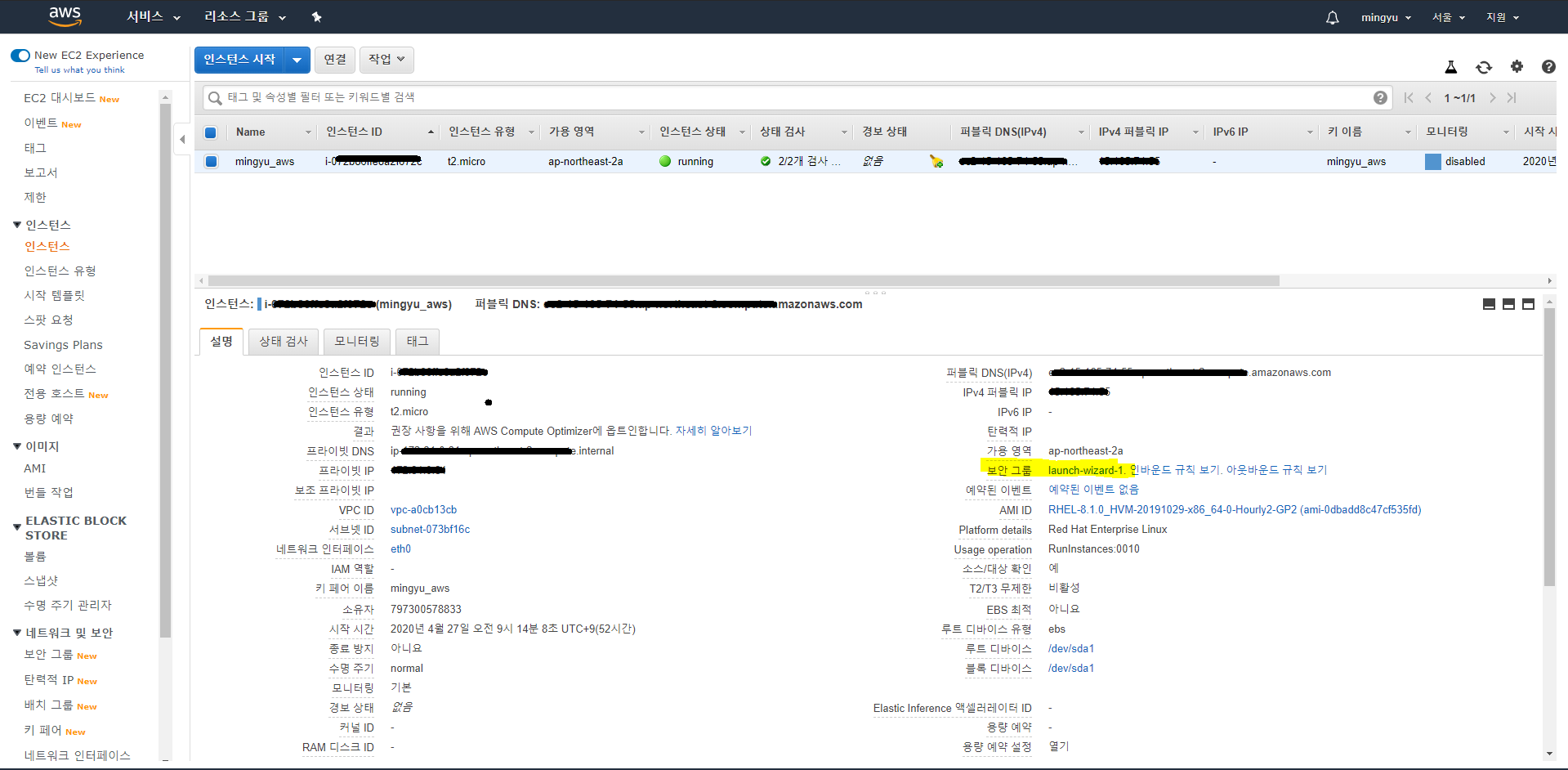This screenshot has height=770, width=1568.
Task: Open the mingyu account dropdown
Action: click(1386, 17)
